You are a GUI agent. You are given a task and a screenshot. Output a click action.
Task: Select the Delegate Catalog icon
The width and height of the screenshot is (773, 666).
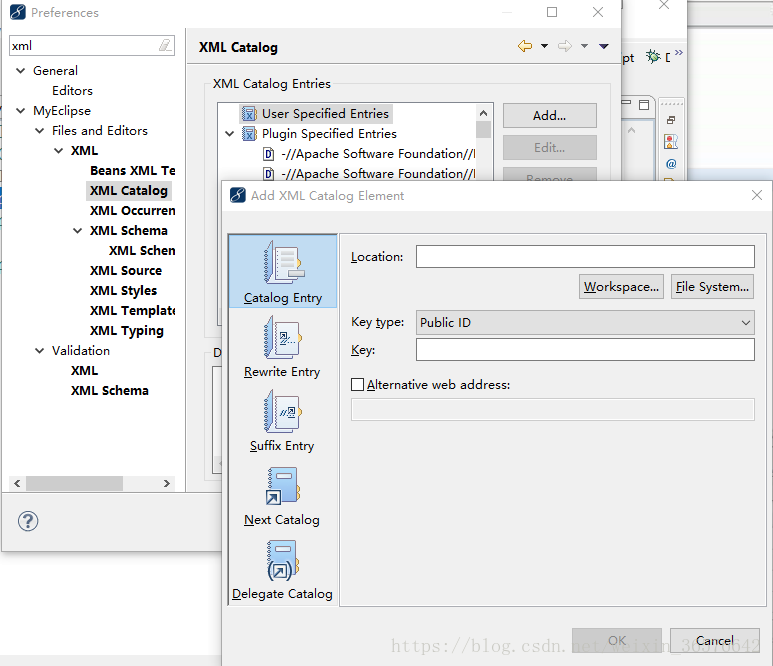click(282, 561)
